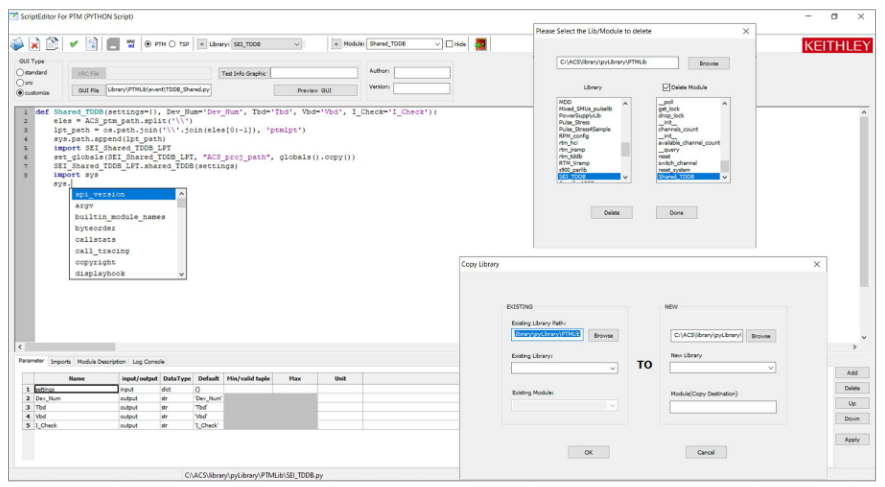885x487 pixels.
Task: Click Delete in the delete module dialog
Action: 611,213
